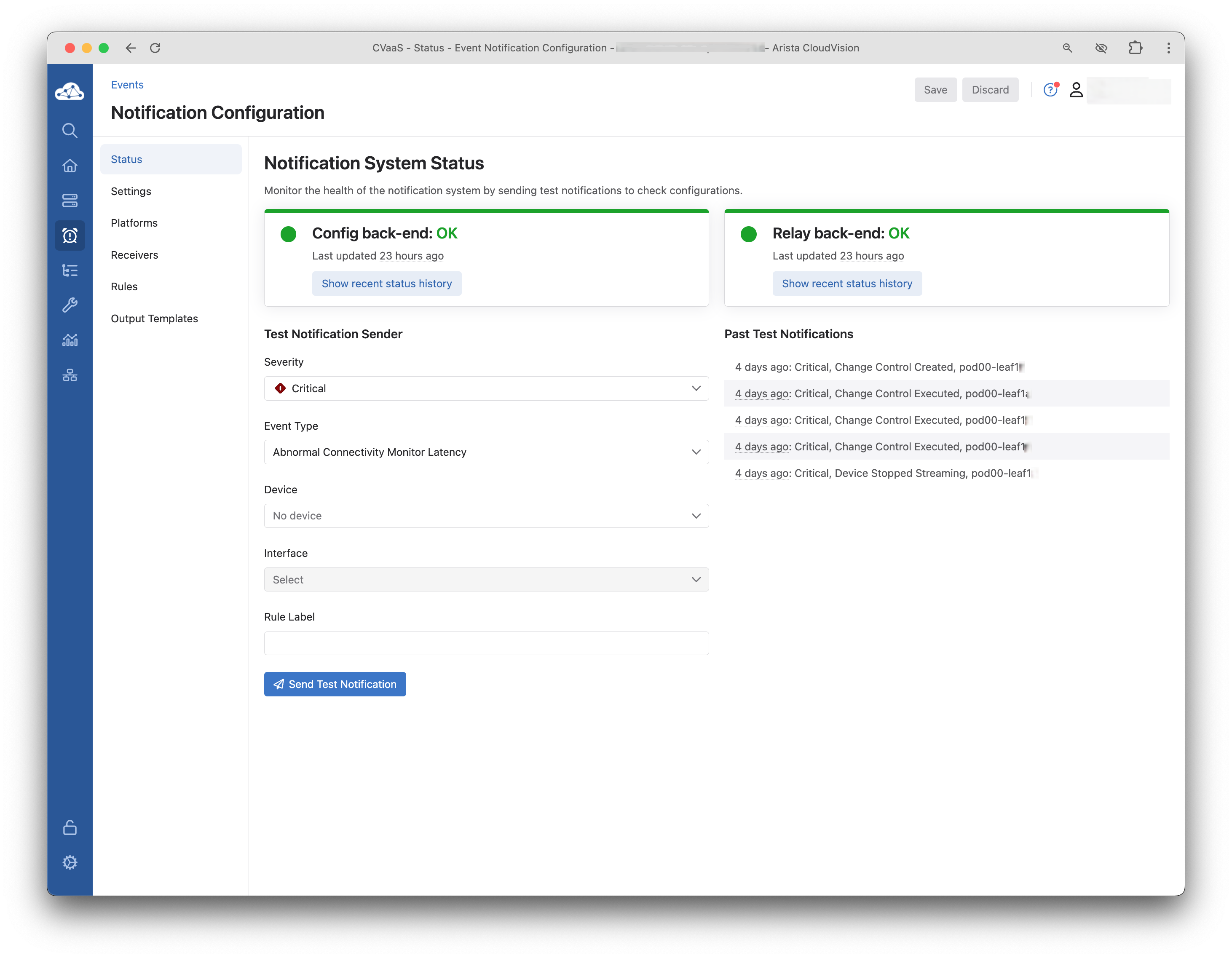The width and height of the screenshot is (1232, 958).
Task: Open the topology sidebar icon
Action: pyautogui.click(x=70, y=375)
